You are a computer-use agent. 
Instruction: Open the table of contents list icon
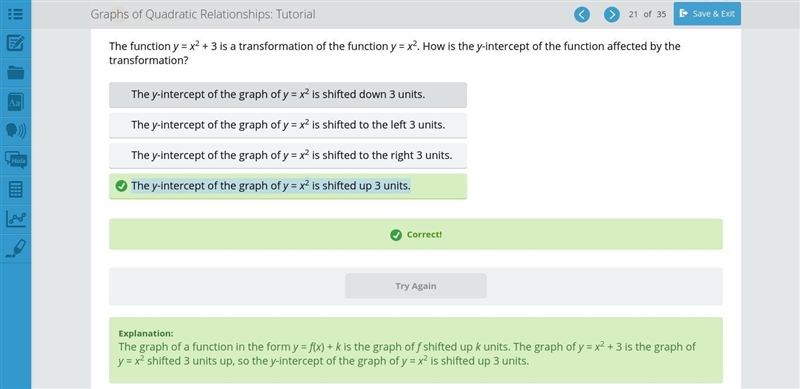click(15, 14)
